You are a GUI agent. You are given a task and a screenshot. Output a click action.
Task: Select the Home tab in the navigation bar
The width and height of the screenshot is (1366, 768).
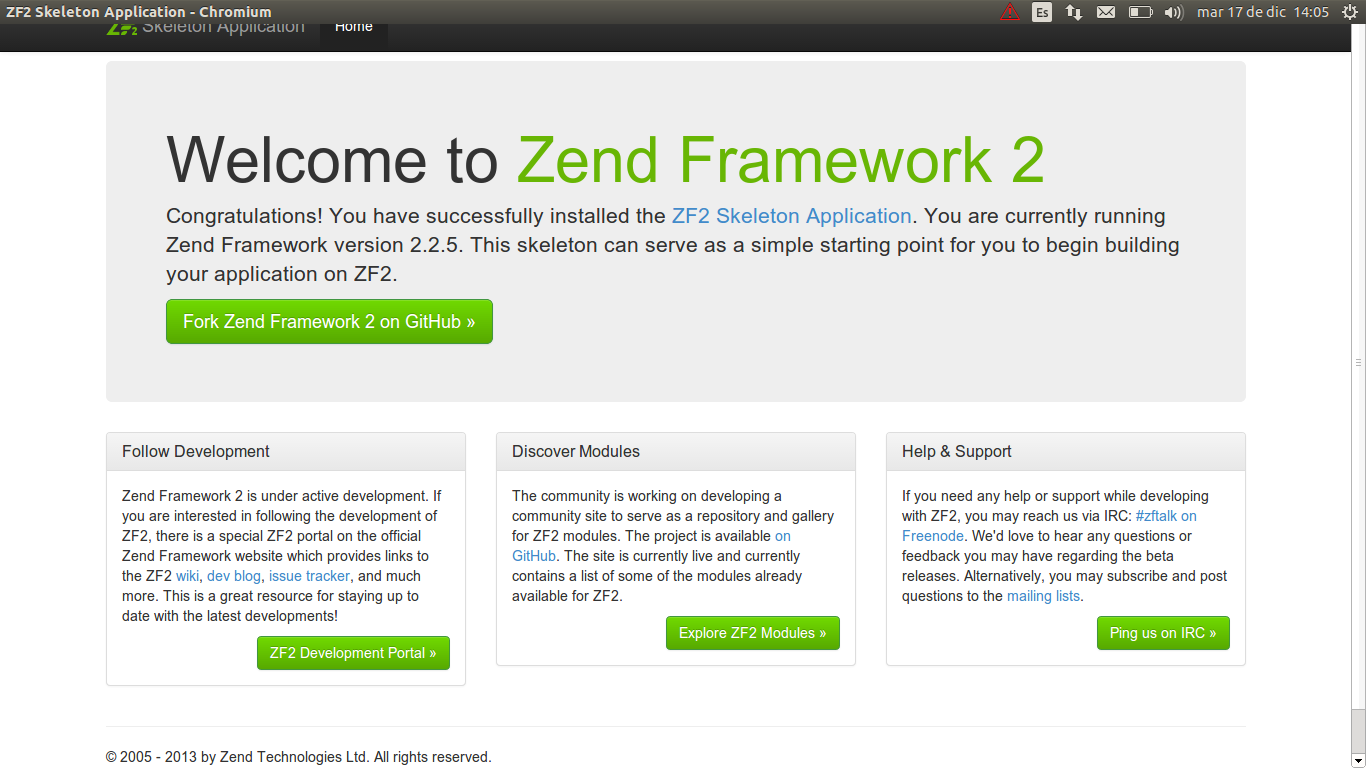coord(353,26)
